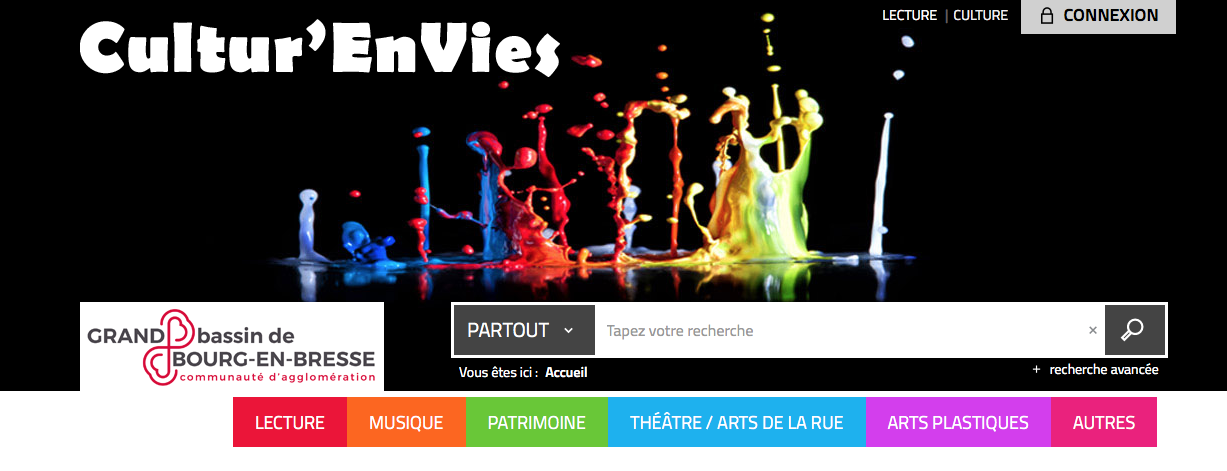The image size is (1227, 471).
Task: Go to Accueil in the breadcrumb
Action: click(x=566, y=372)
